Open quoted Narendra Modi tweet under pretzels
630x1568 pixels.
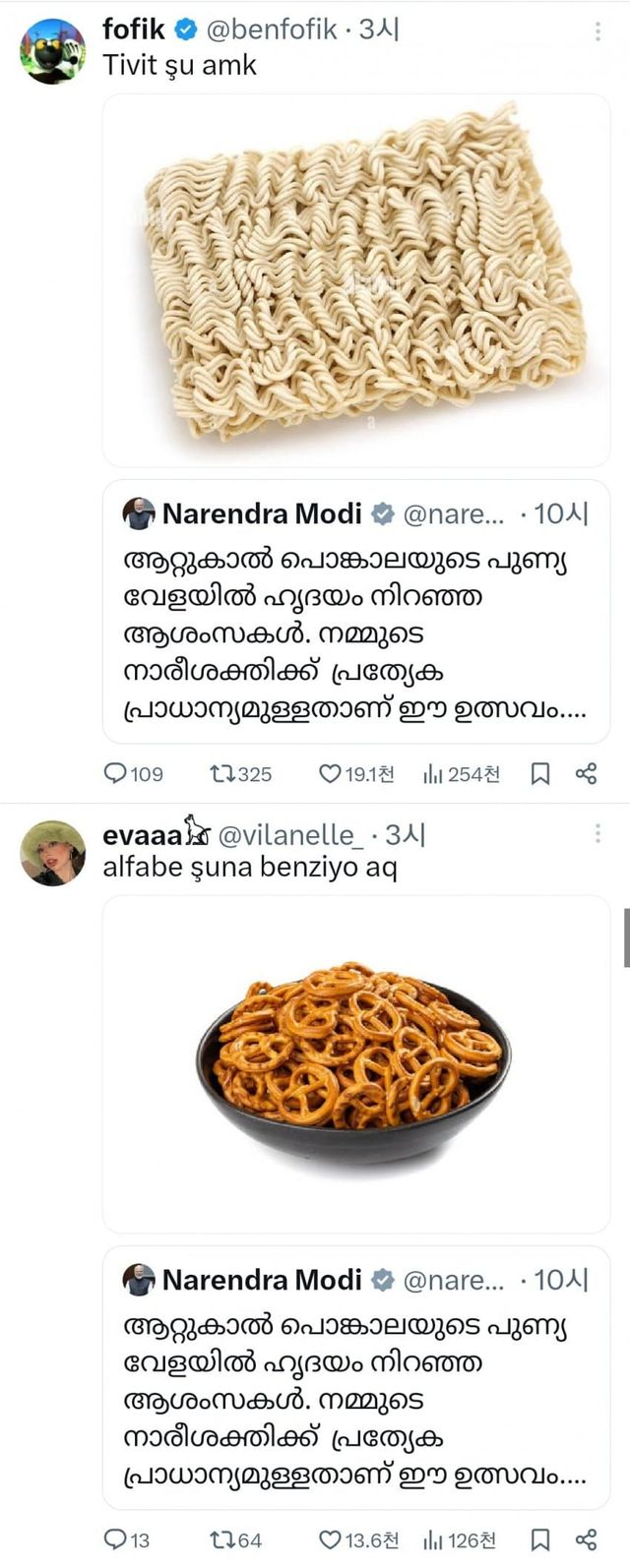coord(356,1377)
